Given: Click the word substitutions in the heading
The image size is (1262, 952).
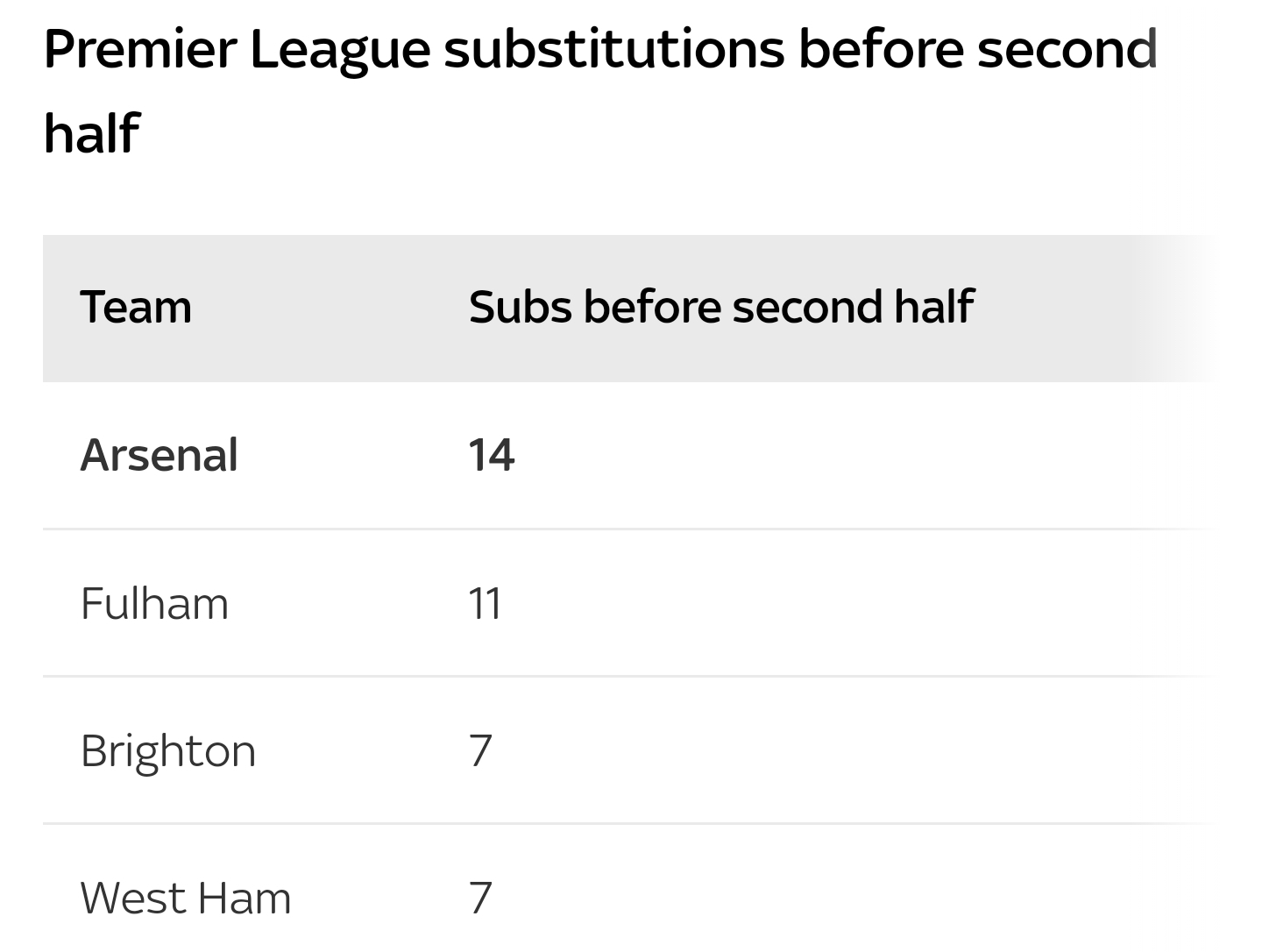Looking at the screenshot, I should (613, 49).
